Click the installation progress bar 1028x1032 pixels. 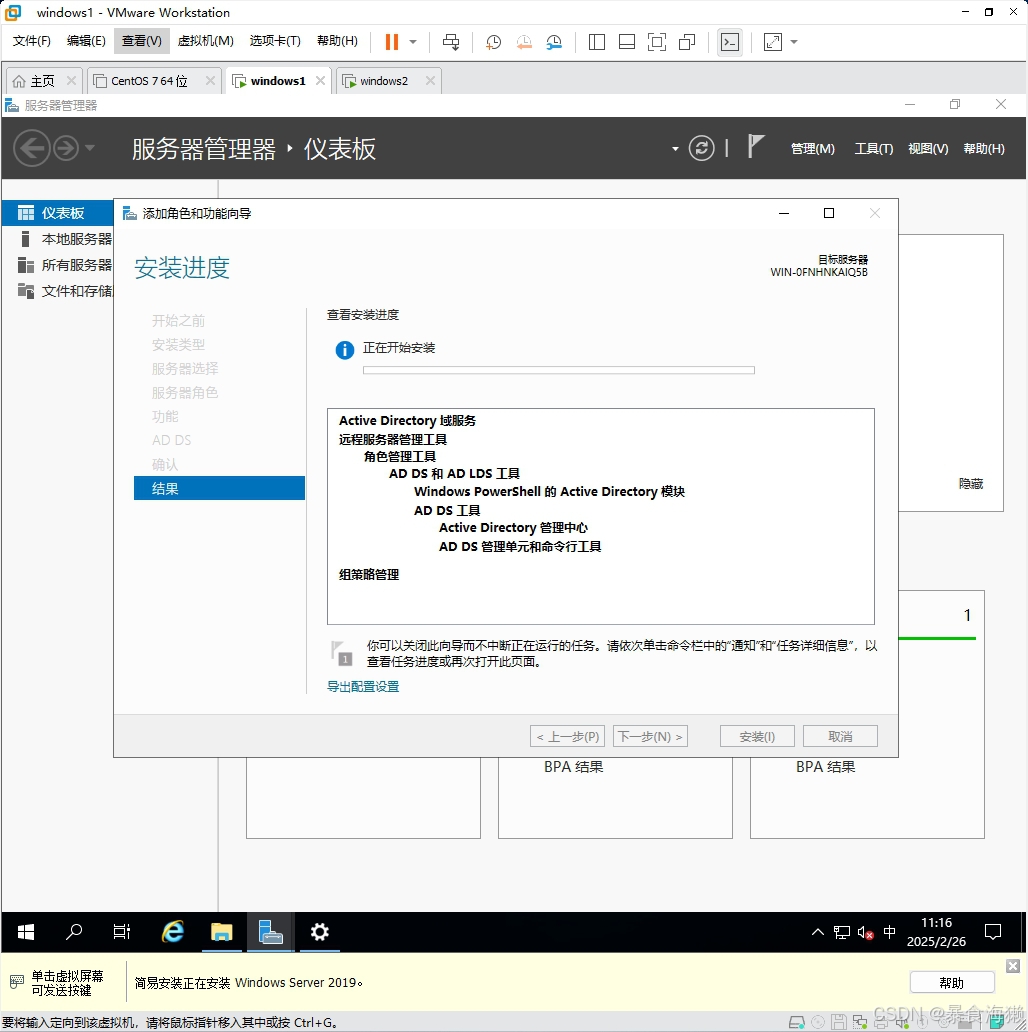[559, 371]
